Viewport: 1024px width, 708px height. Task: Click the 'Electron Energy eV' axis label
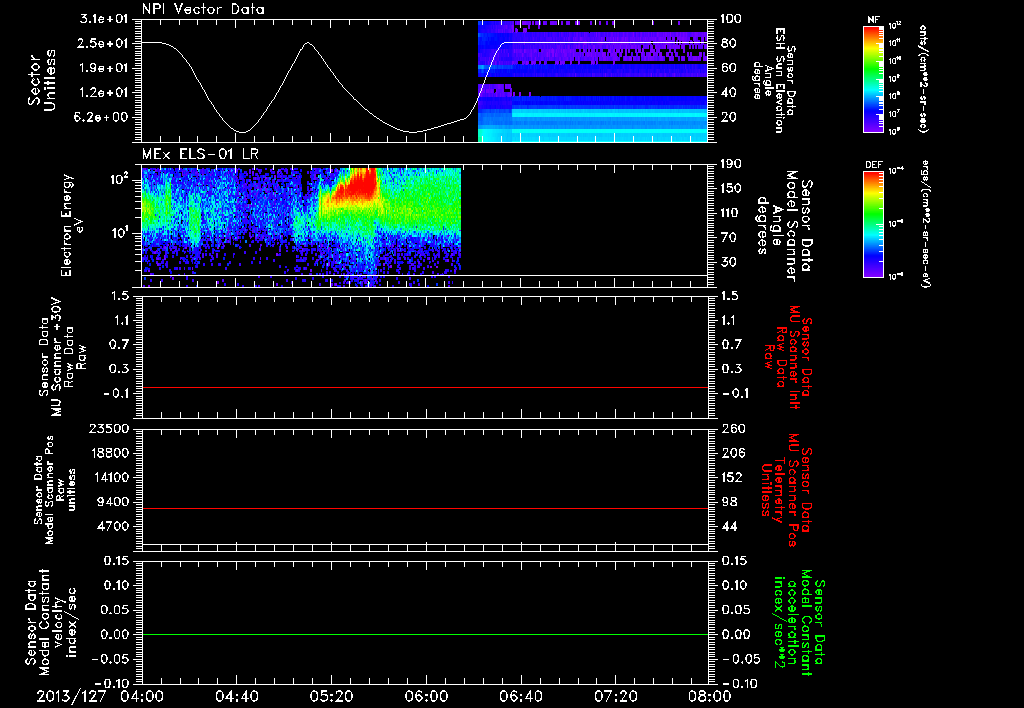tap(72, 225)
